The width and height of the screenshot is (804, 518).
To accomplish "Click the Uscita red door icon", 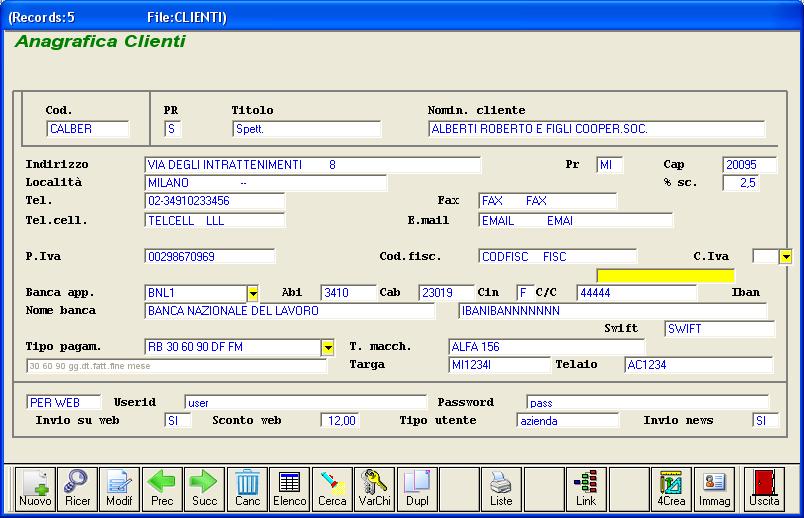I will pos(764,489).
